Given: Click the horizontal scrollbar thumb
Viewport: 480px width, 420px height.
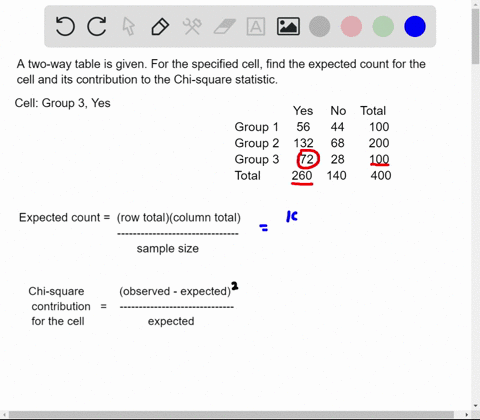Looking at the screenshot, I should tap(231, 415).
